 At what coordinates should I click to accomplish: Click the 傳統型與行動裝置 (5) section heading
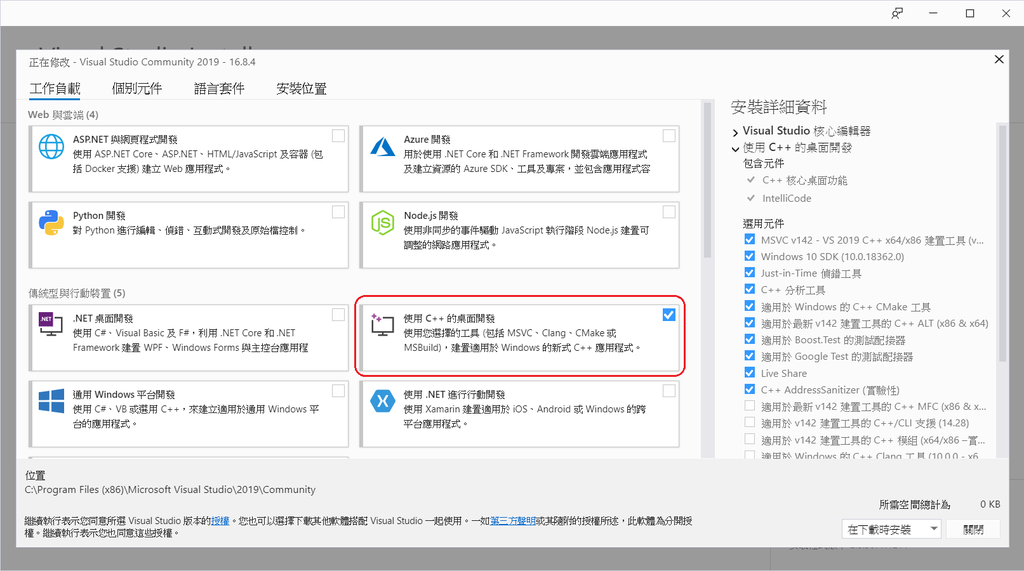coord(76,293)
